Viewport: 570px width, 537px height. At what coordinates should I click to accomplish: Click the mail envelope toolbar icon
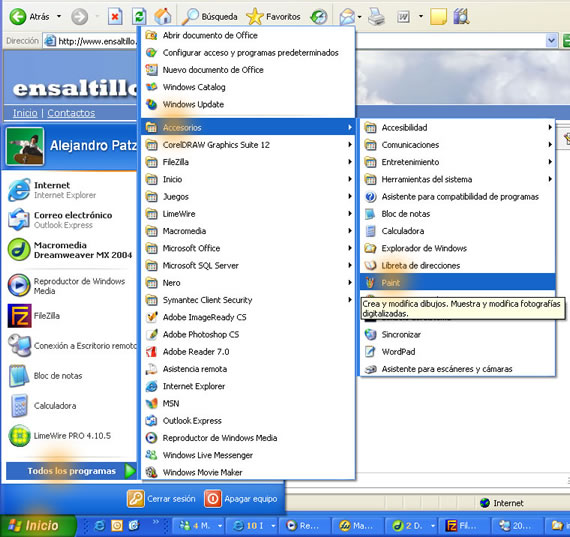[x=347, y=17]
